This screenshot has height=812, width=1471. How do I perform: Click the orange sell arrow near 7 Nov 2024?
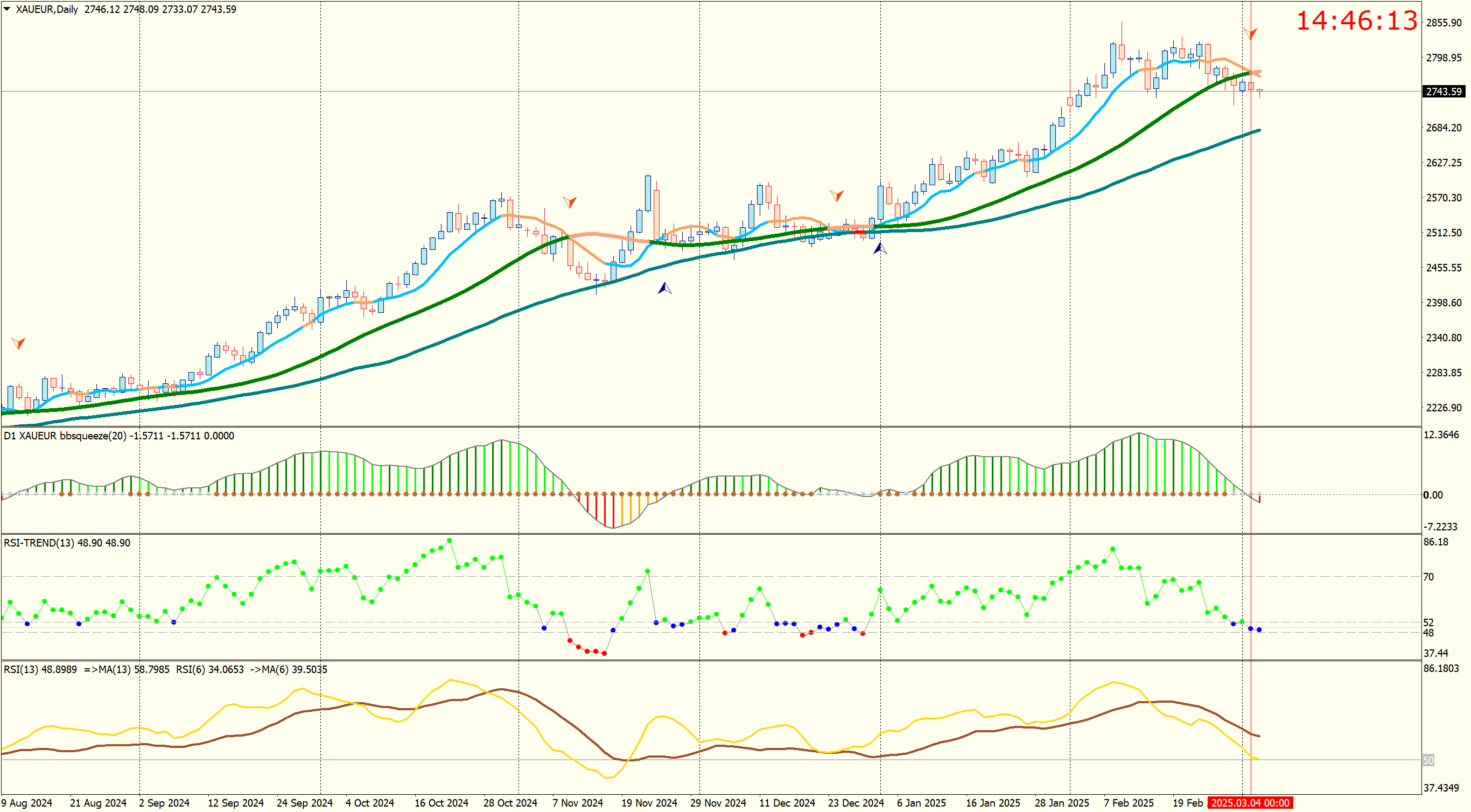click(x=569, y=201)
